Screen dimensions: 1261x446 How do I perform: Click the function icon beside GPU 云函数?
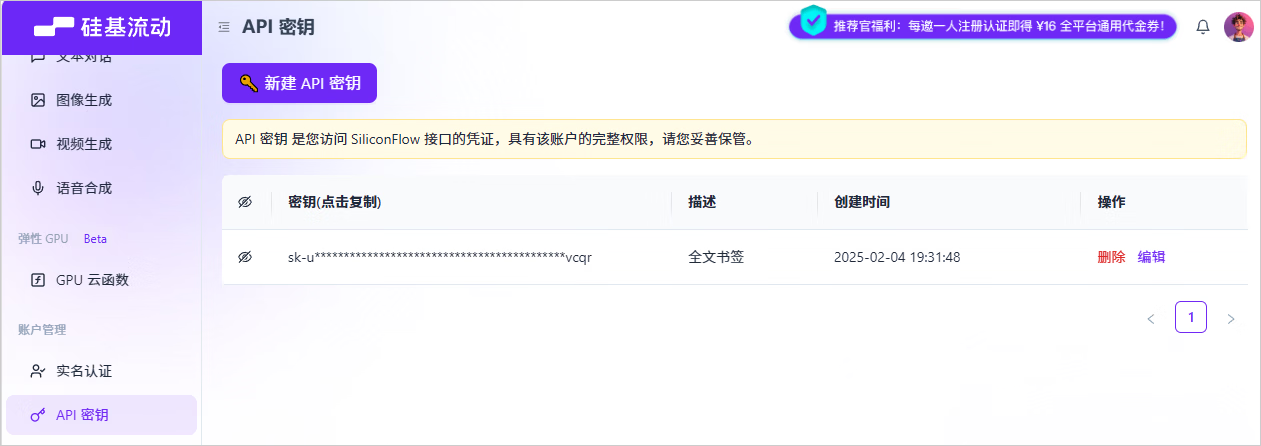point(38,280)
